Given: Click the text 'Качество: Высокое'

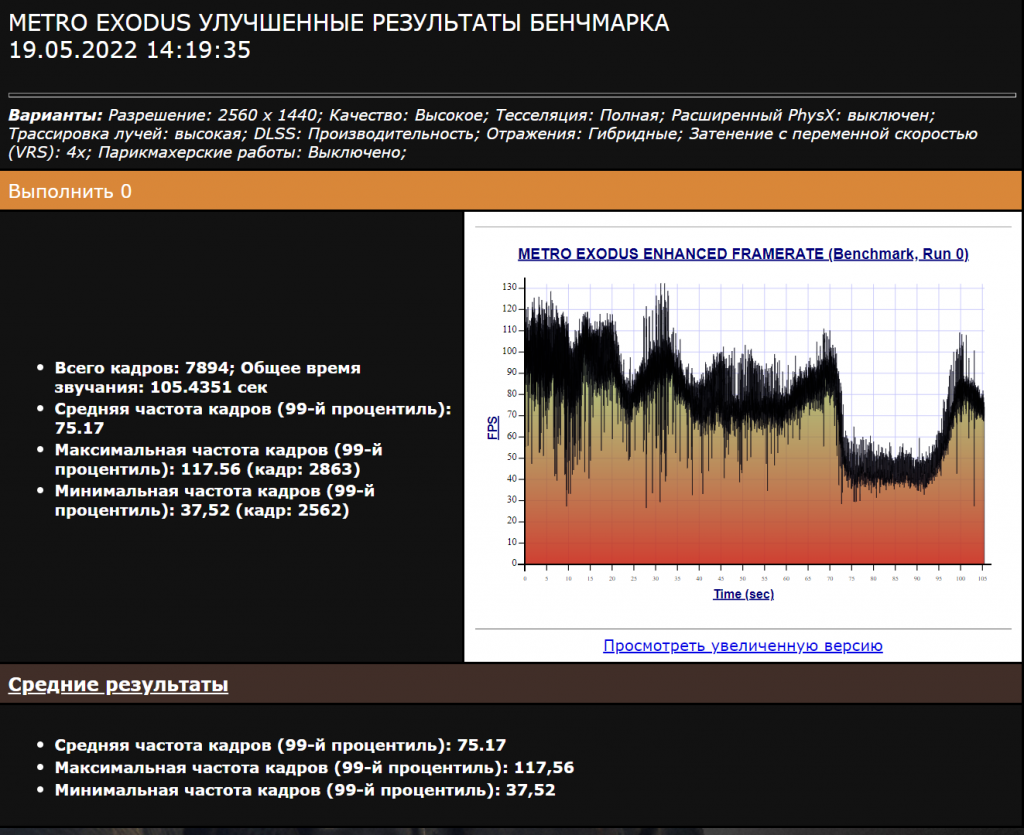Looking at the screenshot, I should (408, 116).
